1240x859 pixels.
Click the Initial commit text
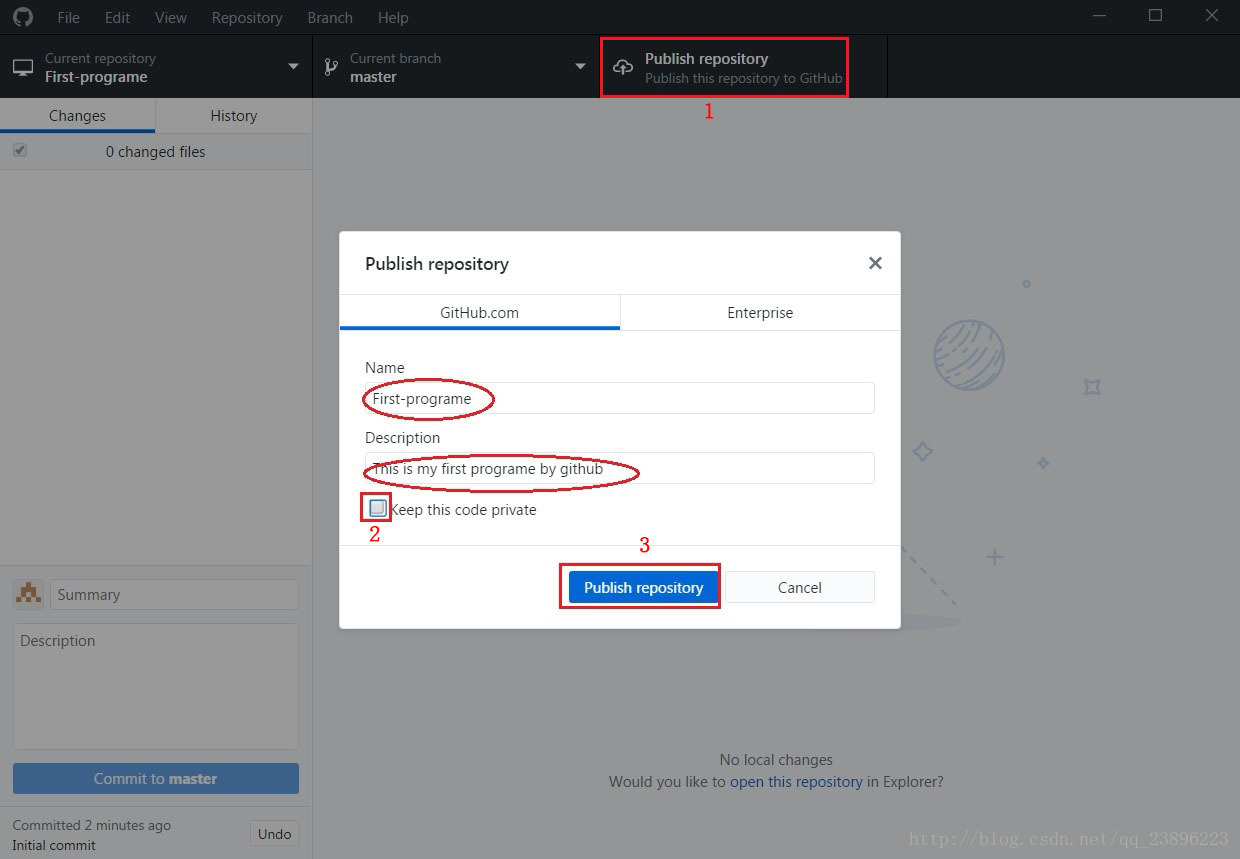click(54, 845)
